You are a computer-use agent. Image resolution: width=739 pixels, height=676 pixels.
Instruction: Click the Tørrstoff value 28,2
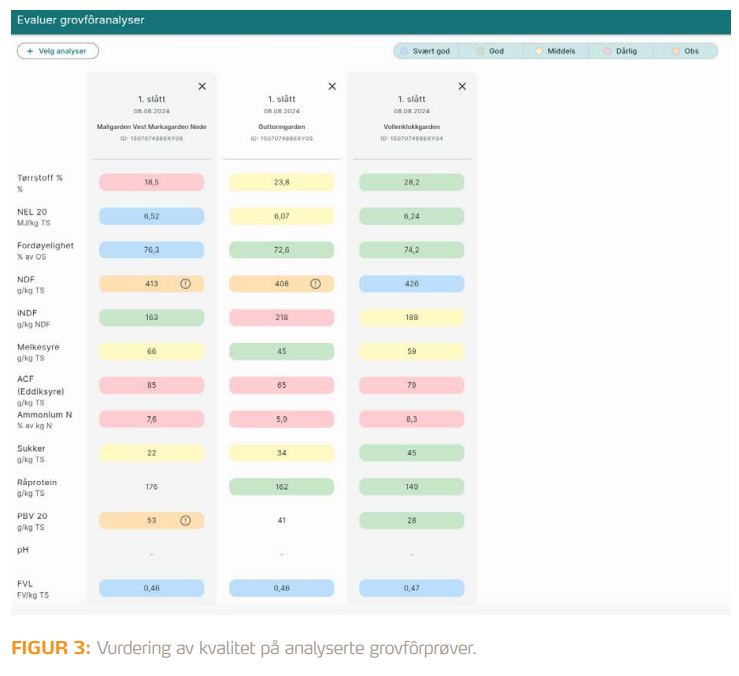(412, 182)
